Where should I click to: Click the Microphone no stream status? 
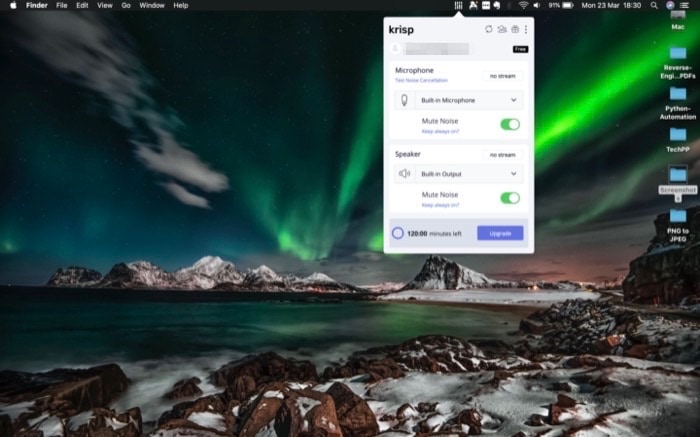pos(503,76)
